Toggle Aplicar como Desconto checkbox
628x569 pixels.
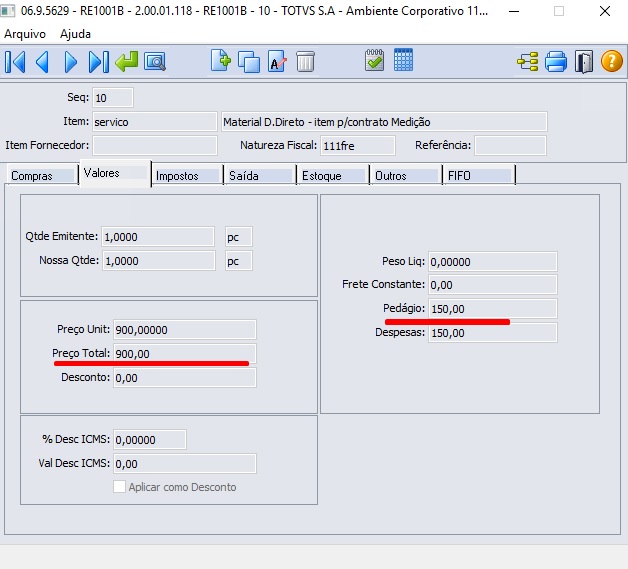119,487
